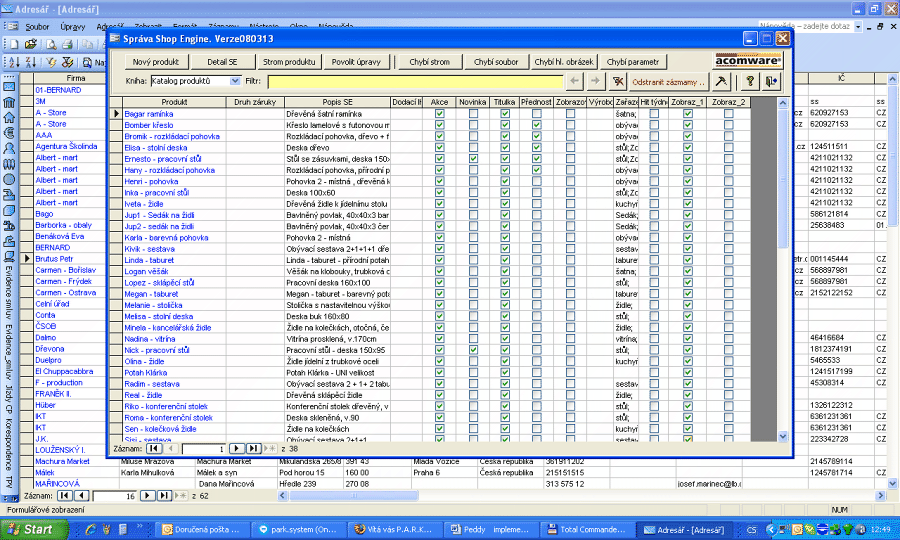Click the Firma column header in Adresář
Image resolution: width=900 pixels, height=540 pixels.
coord(76,78)
